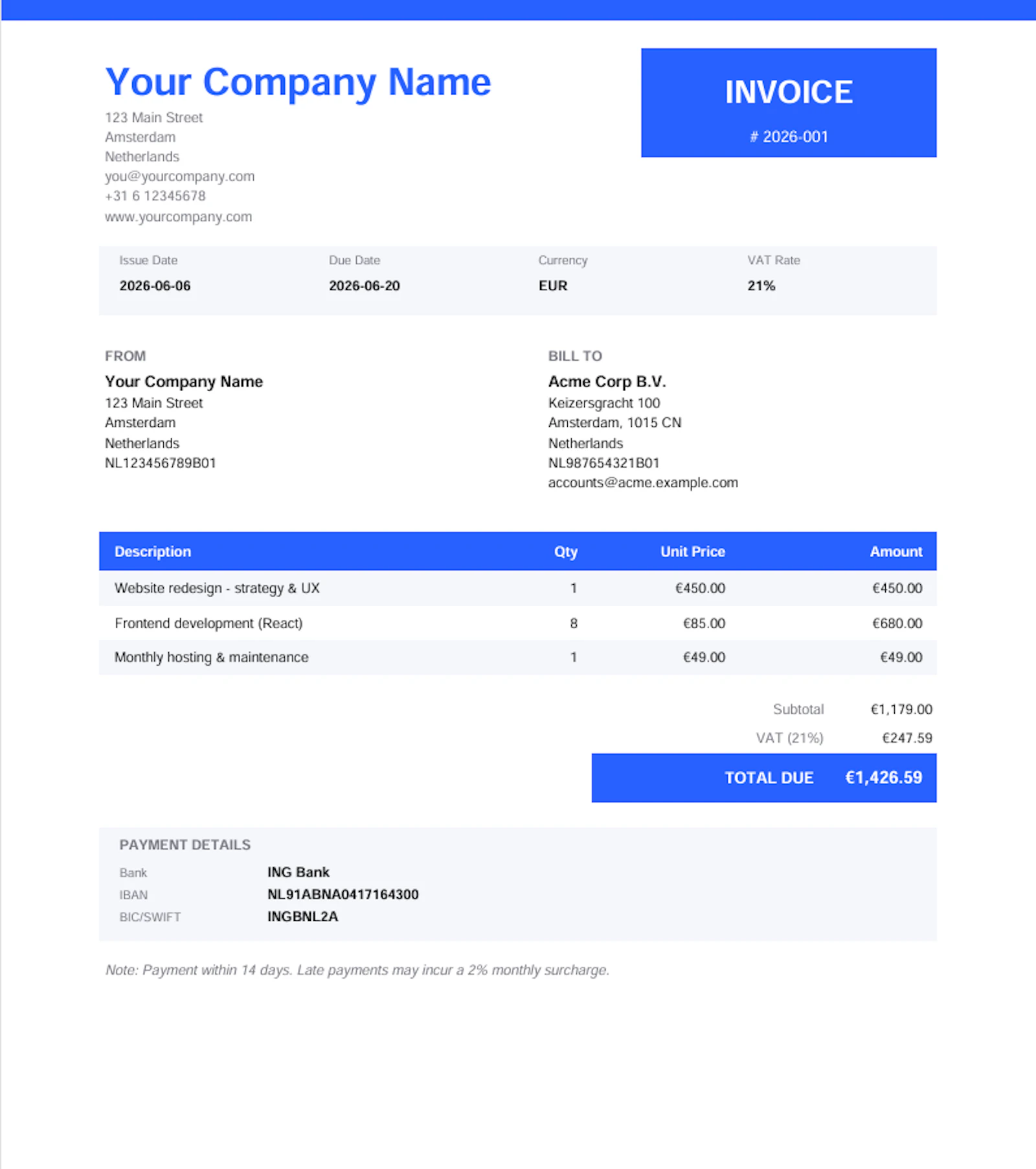The image size is (1036, 1169).
Task: Click the Issue Date label
Action: pos(148,260)
